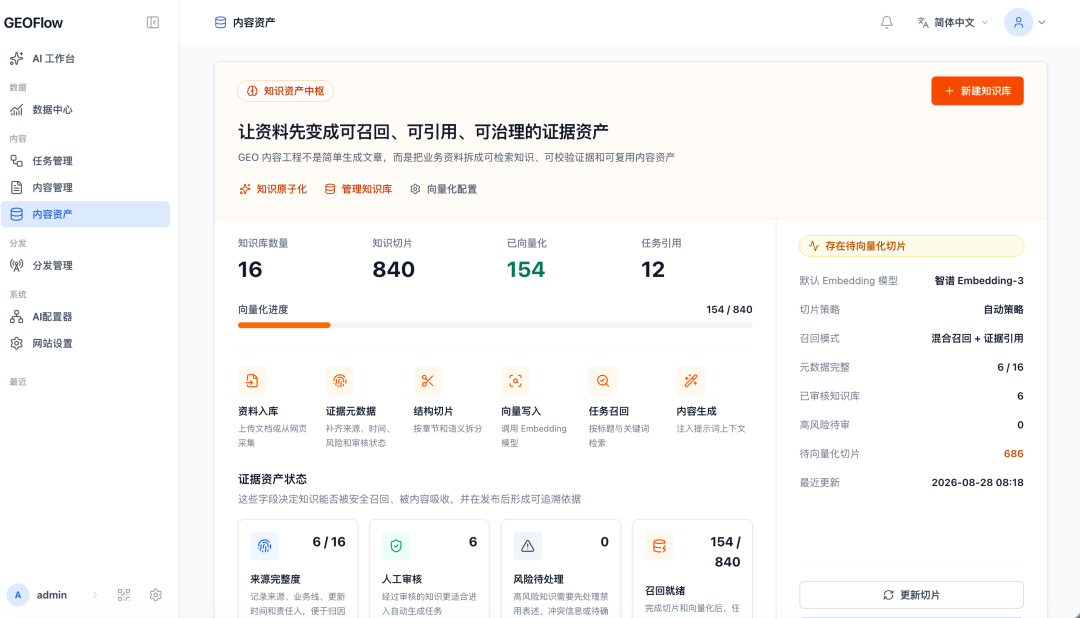This screenshot has height=618, width=1080.
Task: Click the admin avatar in the sidebar footer
Action: (18, 595)
